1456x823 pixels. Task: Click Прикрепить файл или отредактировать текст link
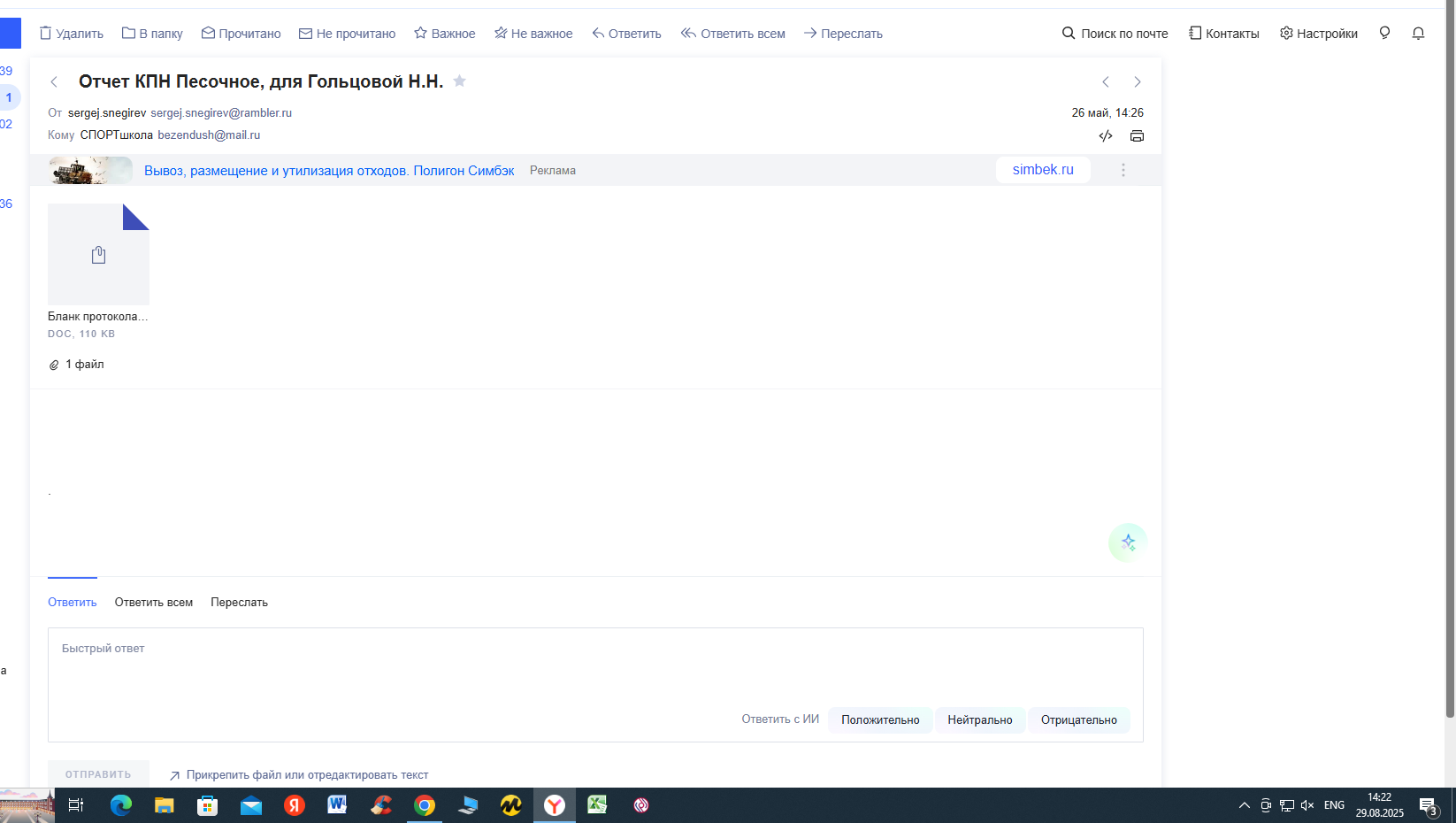307,775
